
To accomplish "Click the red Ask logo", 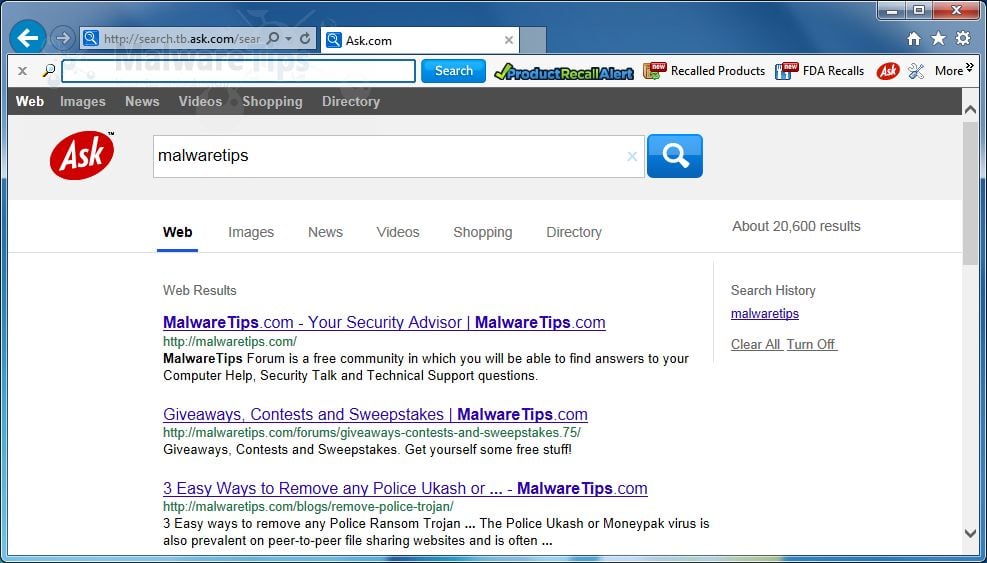I will 82,156.
